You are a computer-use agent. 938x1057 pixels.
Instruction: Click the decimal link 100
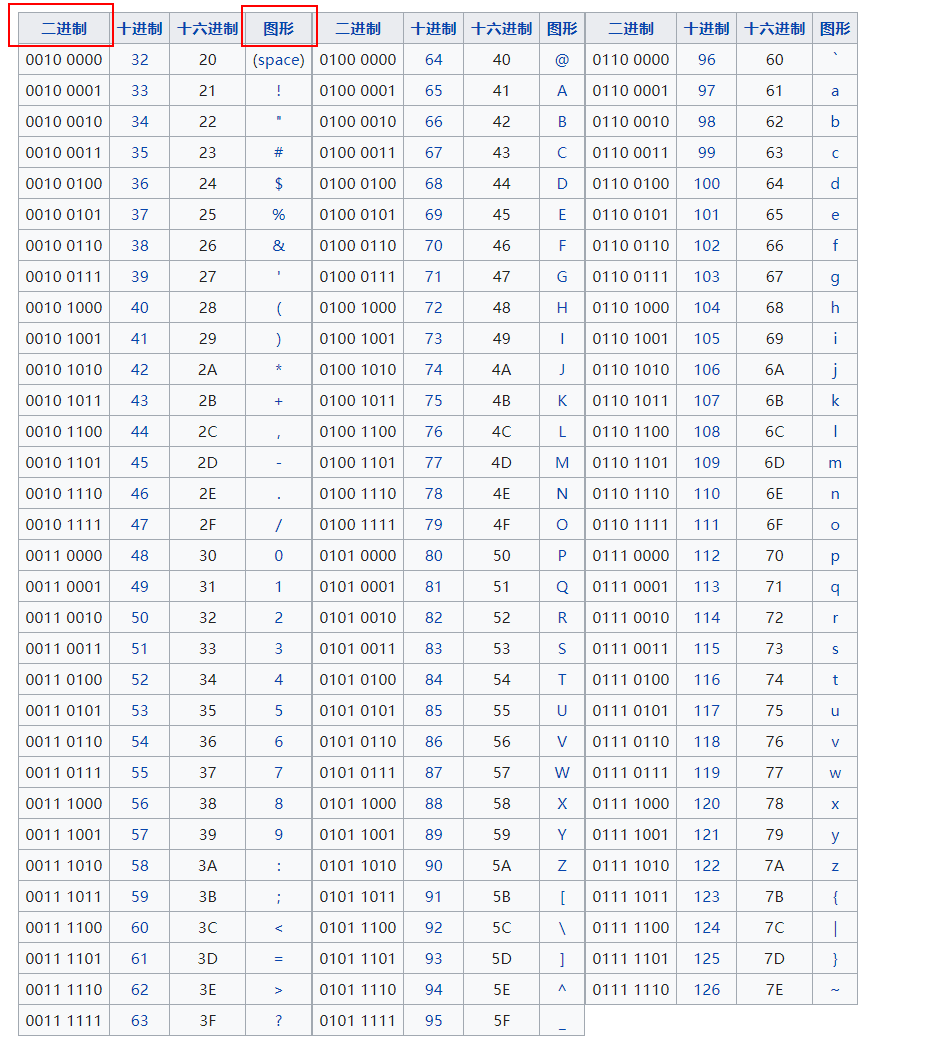click(x=706, y=184)
